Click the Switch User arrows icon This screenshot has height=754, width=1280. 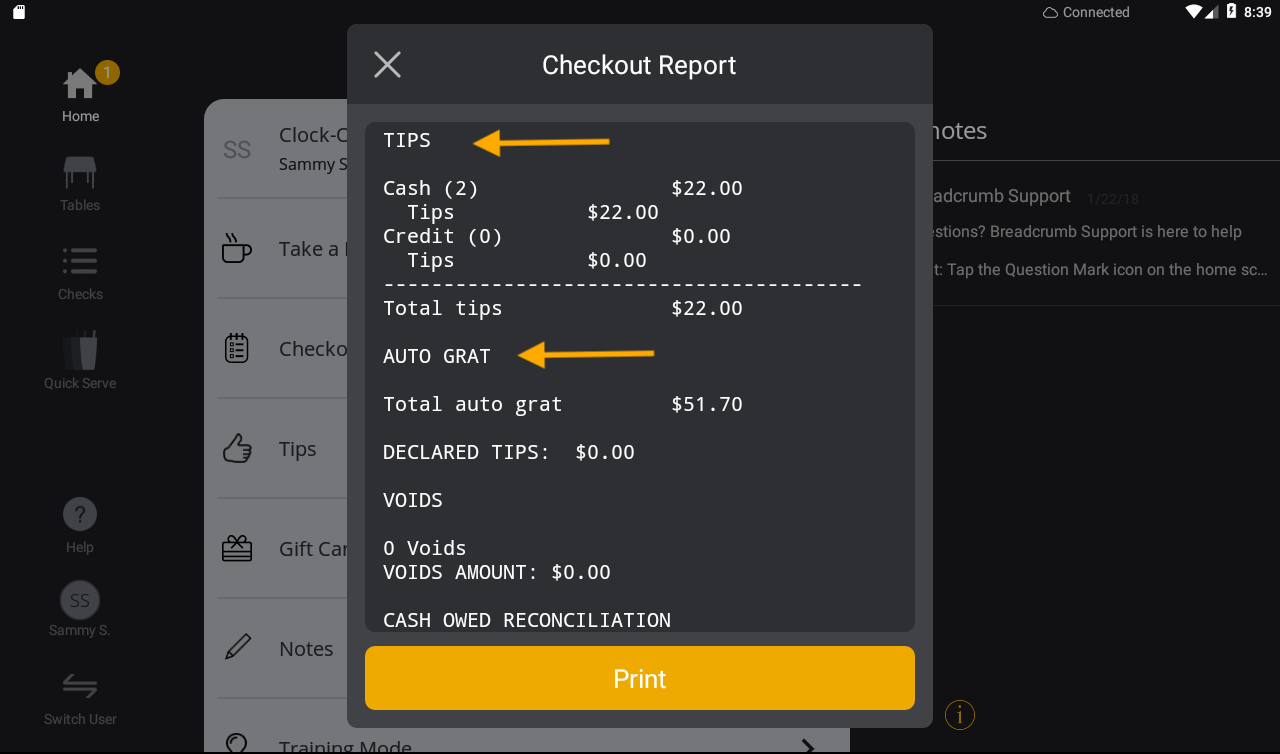tap(79, 686)
